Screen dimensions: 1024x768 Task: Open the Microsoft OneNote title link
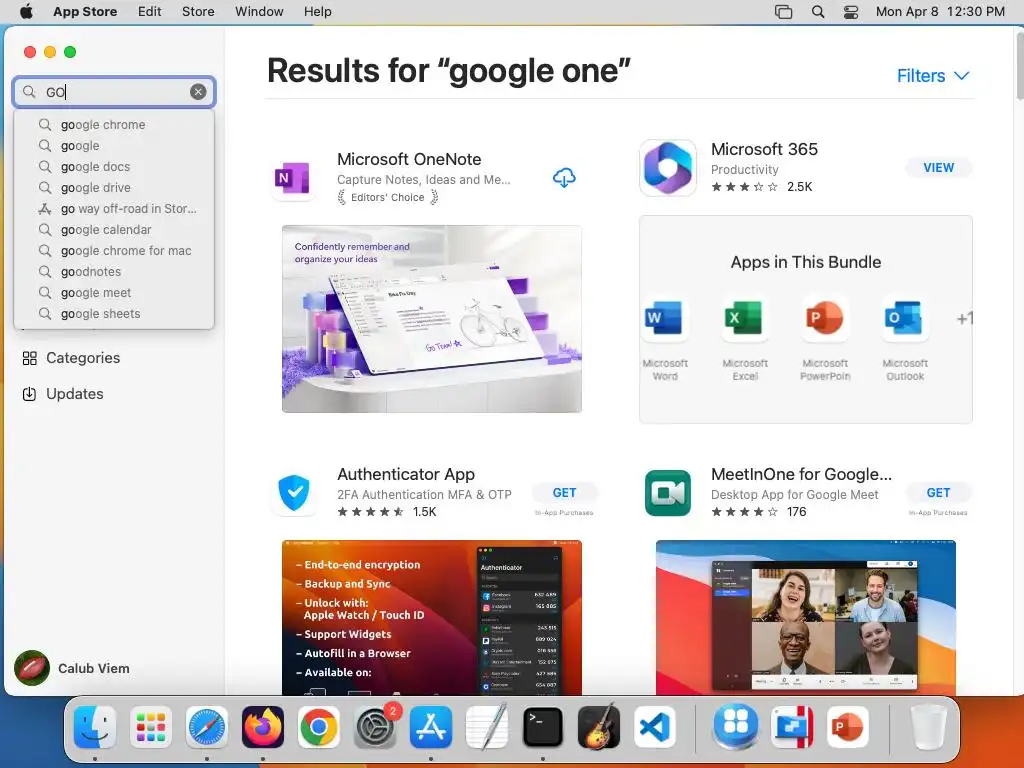coord(409,159)
